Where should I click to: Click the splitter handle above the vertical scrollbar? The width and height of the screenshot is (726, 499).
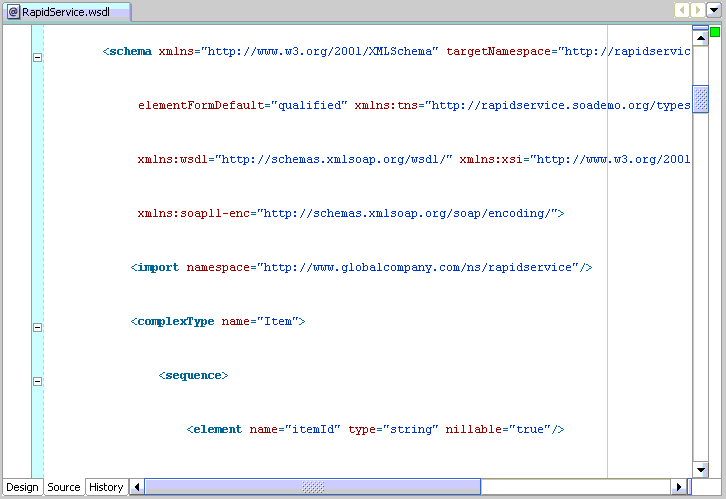[701, 28]
